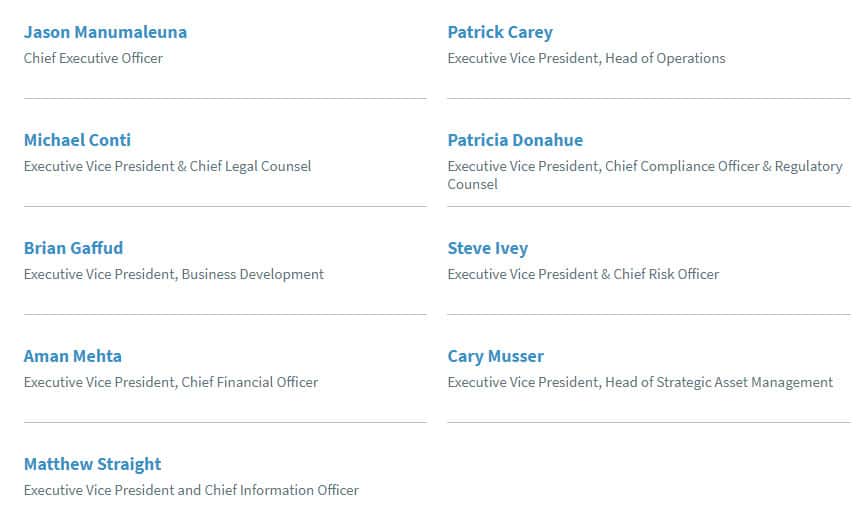Click Matthew Straight's name link
Viewport: 864px width, 525px height.
click(x=92, y=464)
